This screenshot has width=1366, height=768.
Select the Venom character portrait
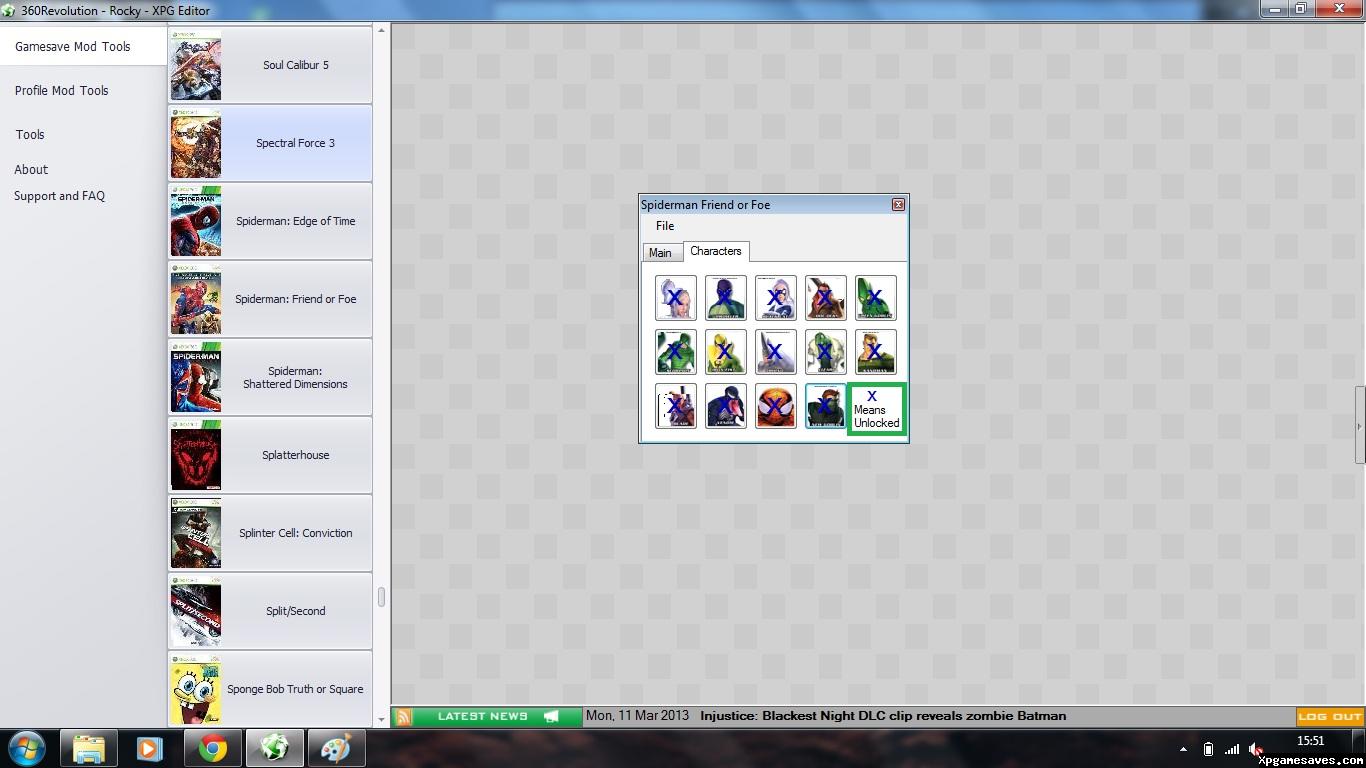coord(726,406)
